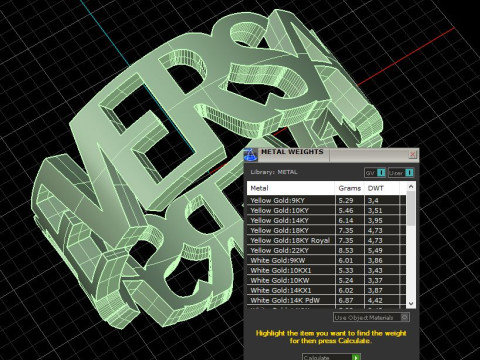Select the Yellow Gold:14KY row

pos(326,220)
